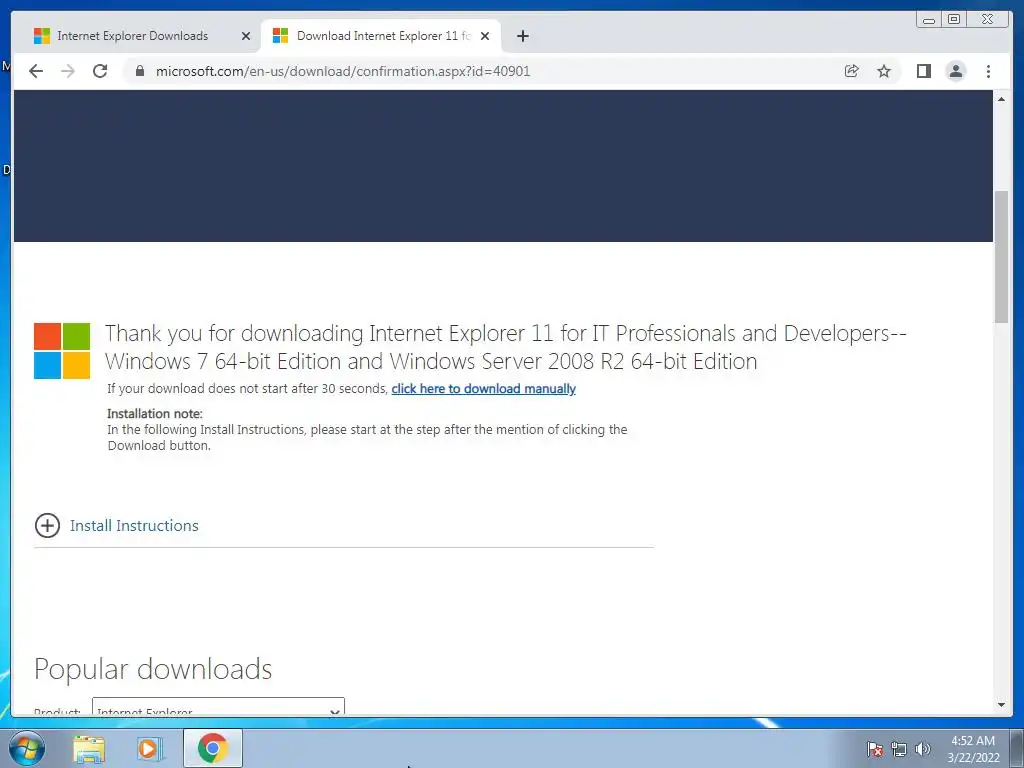Open network status tray icon

(x=899, y=749)
